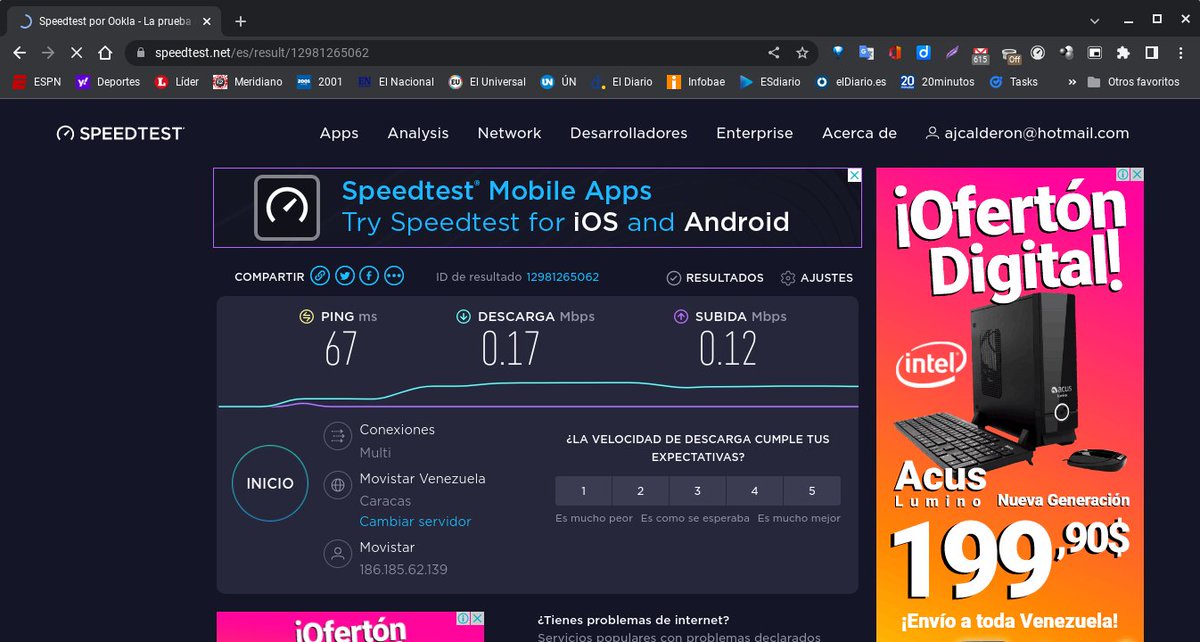
Task: Open the Network menu item
Action: [509, 132]
